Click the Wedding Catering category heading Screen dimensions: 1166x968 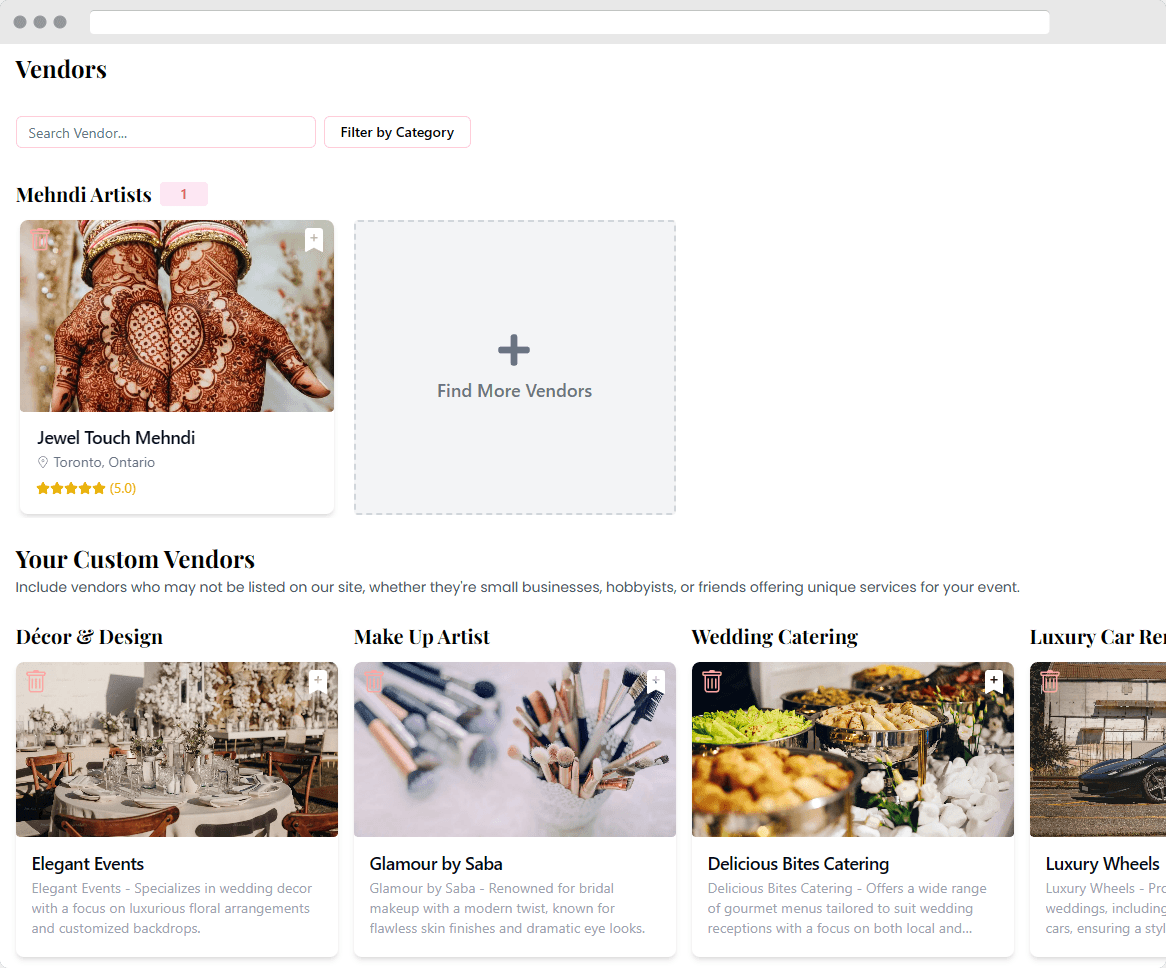pos(774,637)
